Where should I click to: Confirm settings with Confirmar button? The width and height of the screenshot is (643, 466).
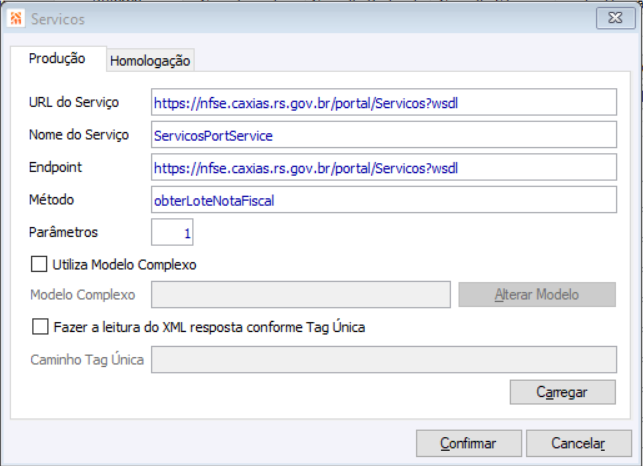click(x=468, y=443)
